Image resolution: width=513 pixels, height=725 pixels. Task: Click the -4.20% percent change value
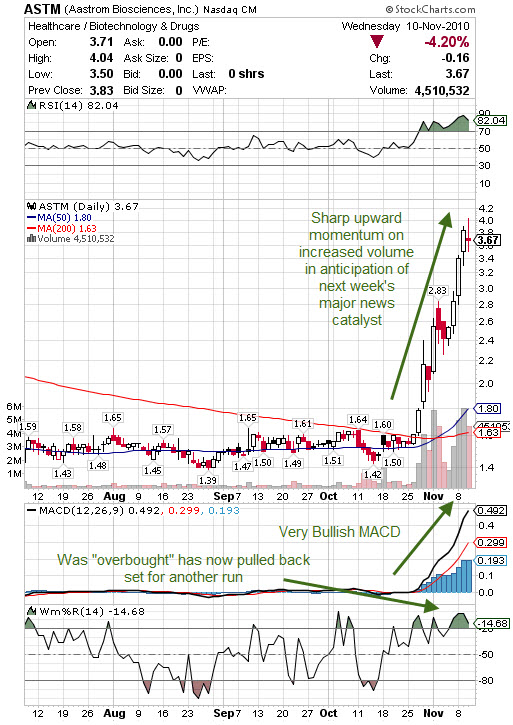[x=446, y=42]
